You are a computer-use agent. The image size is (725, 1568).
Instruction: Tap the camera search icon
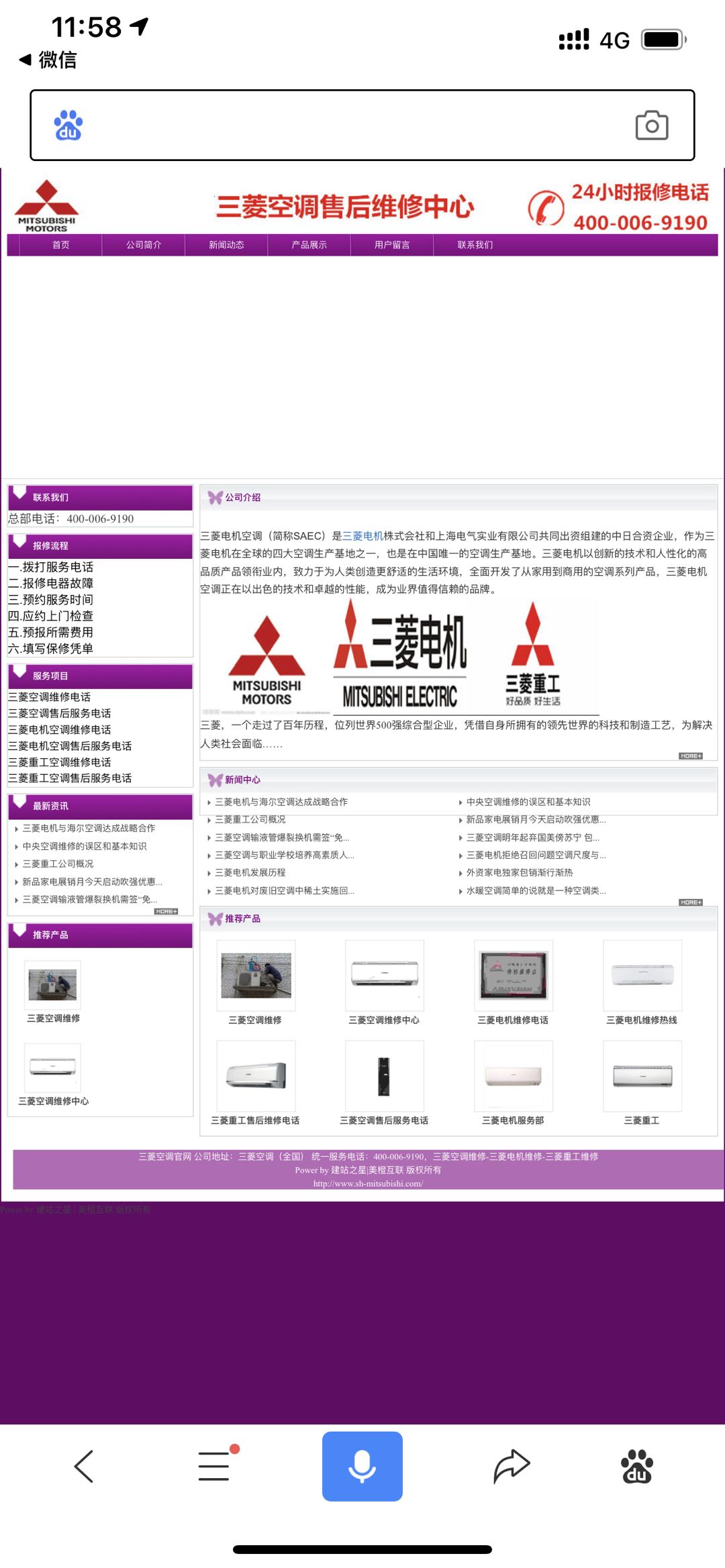651,125
